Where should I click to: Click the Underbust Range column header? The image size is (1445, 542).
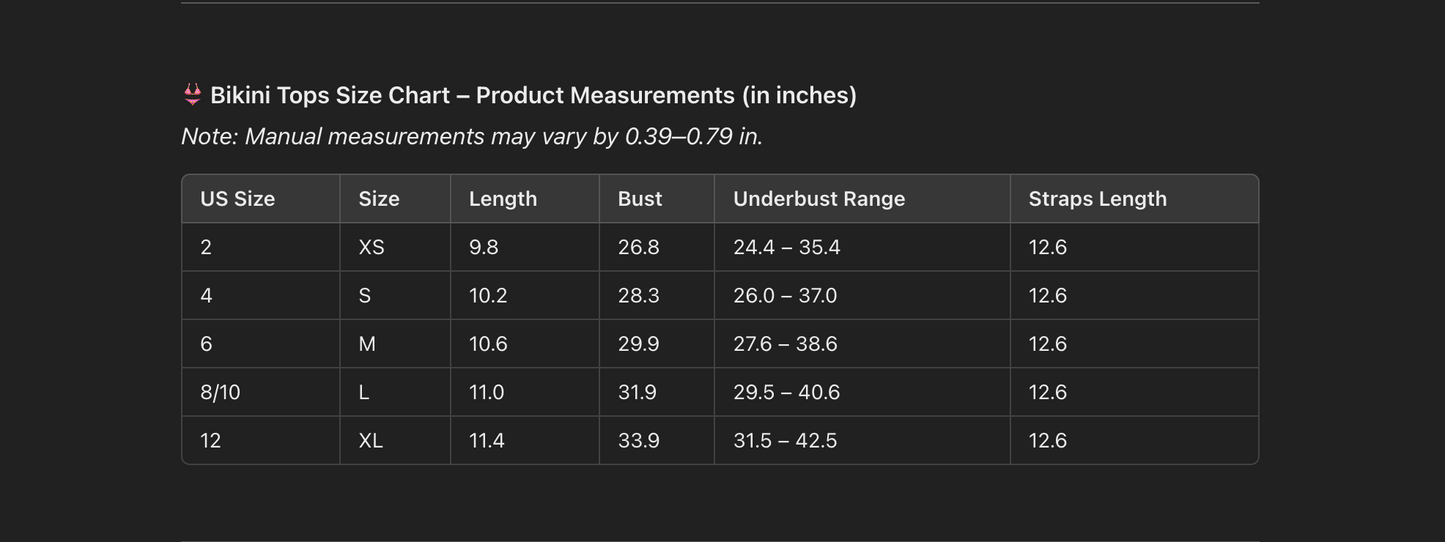coord(819,199)
